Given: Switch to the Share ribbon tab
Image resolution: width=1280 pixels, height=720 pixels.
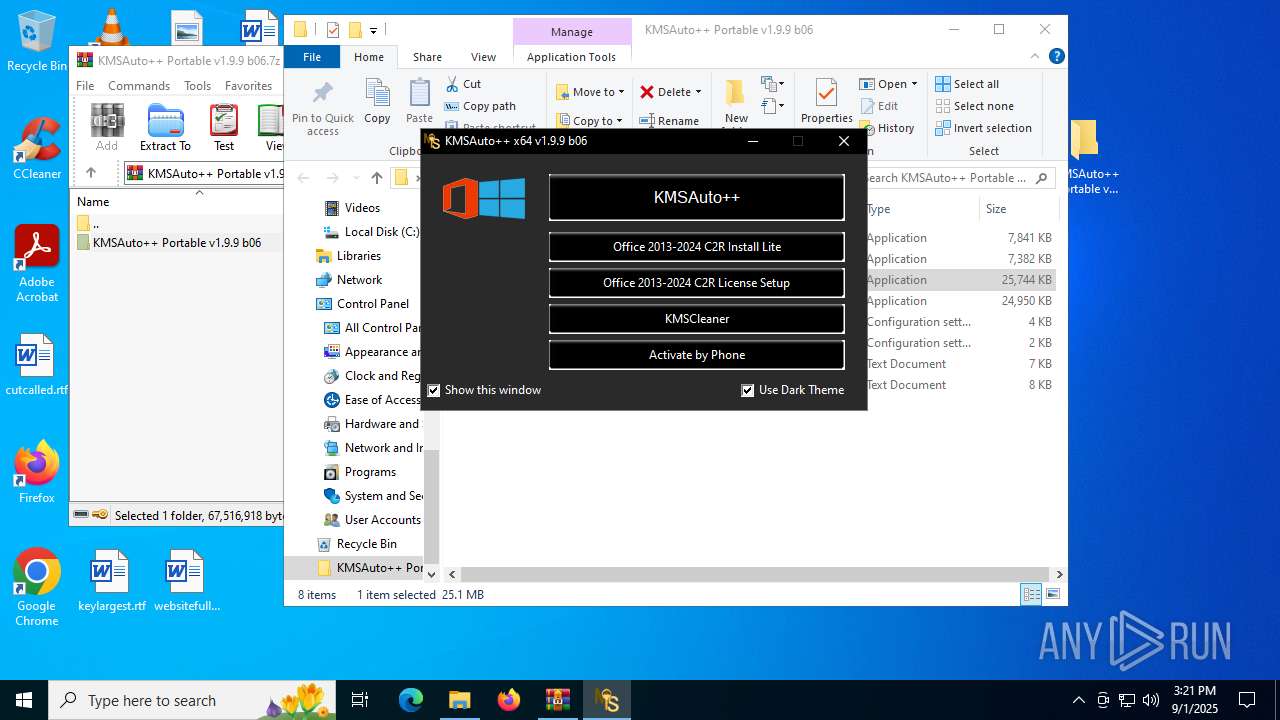Looking at the screenshot, I should [x=427, y=57].
